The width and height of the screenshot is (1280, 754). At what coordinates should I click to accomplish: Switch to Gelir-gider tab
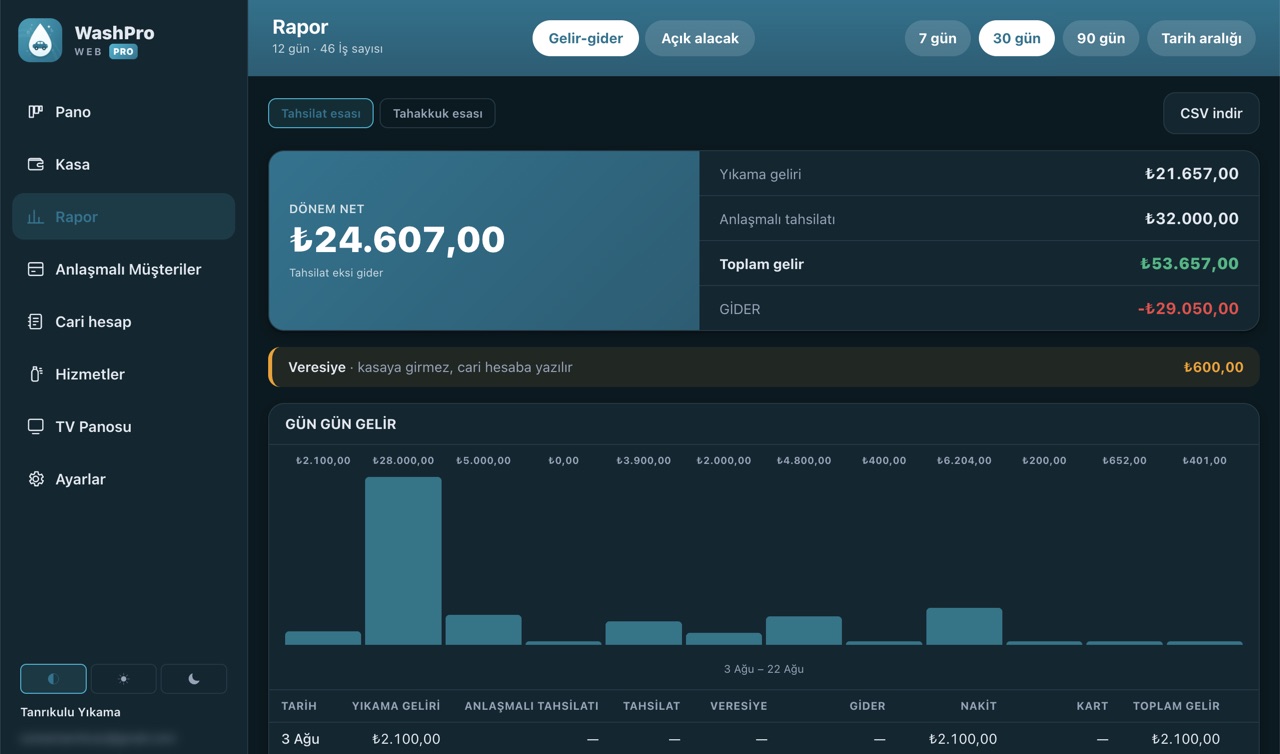[585, 38]
